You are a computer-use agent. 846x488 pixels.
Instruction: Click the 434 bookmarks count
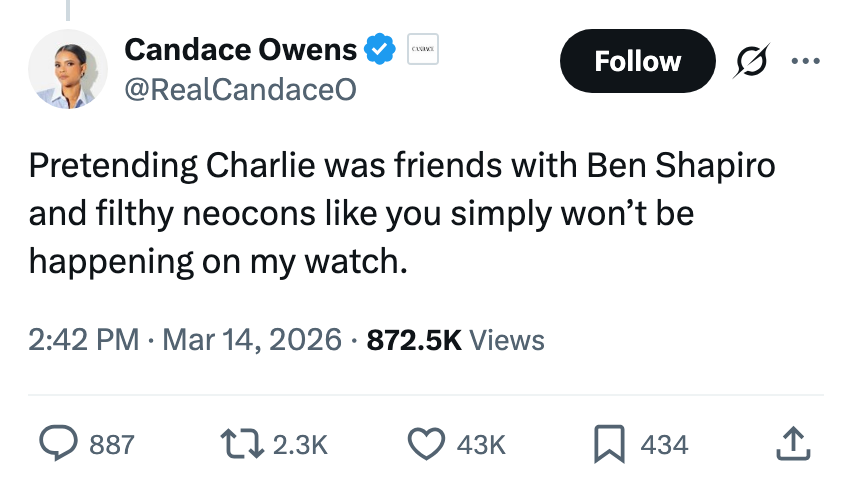click(664, 444)
